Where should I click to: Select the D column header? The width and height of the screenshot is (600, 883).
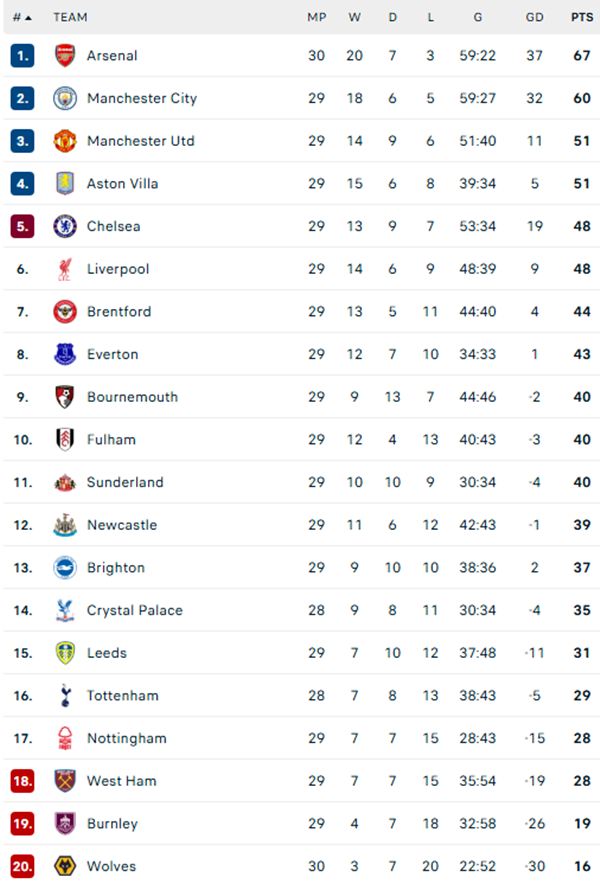pos(392,17)
